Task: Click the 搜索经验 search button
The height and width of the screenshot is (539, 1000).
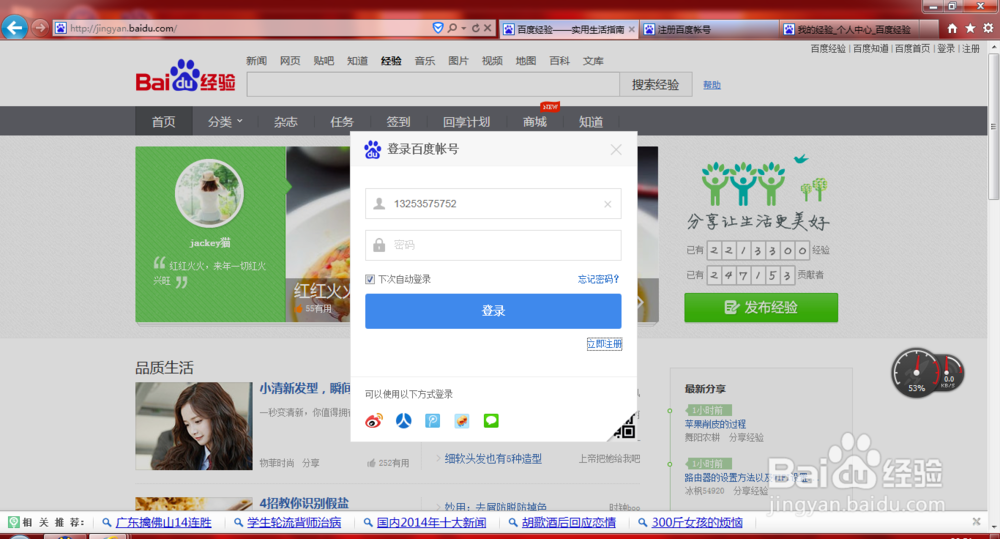Action: point(656,85)
